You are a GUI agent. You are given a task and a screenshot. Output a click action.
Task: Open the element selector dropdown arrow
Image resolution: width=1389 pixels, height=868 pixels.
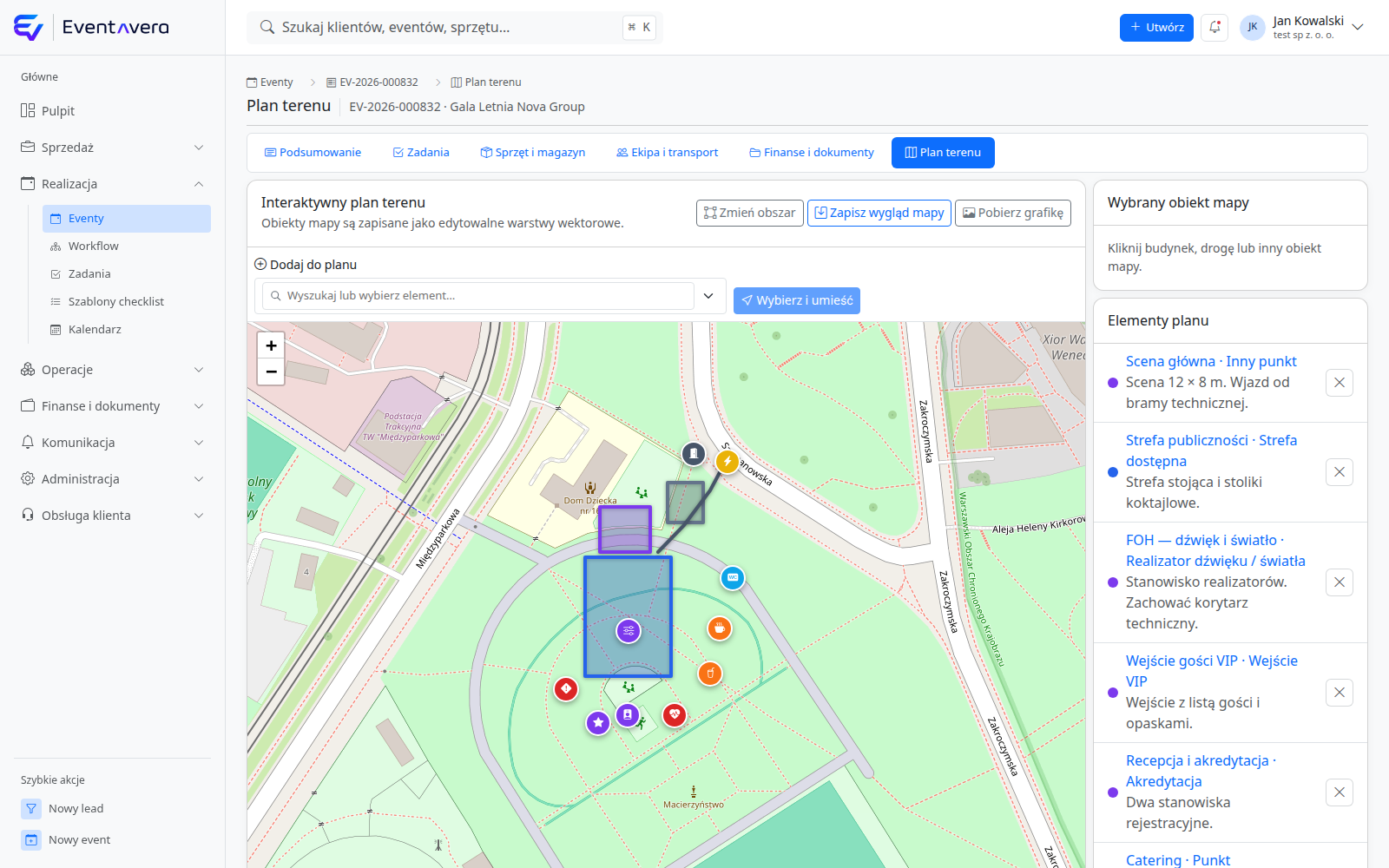coord(708,296)
